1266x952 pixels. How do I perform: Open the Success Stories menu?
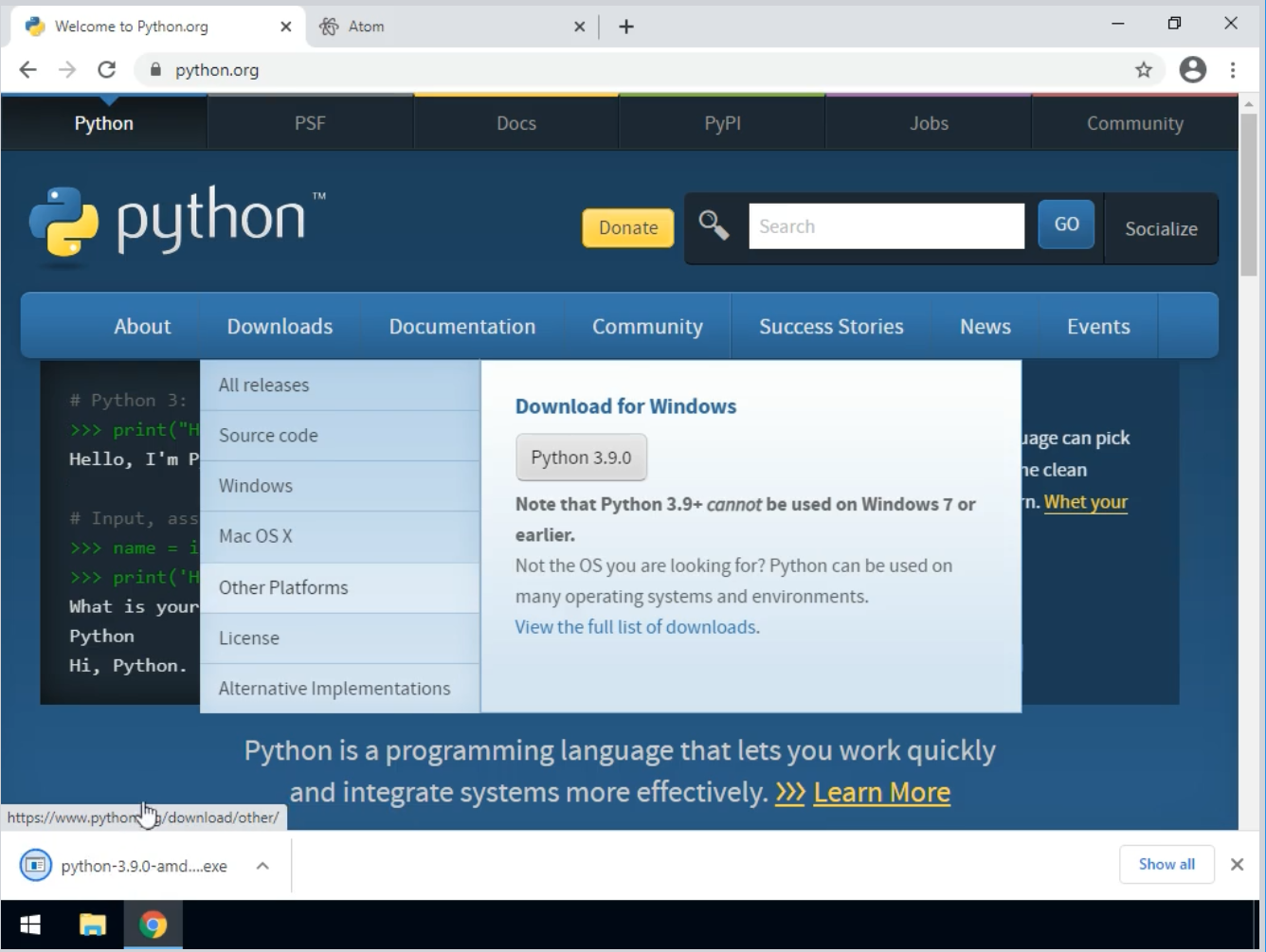click(x=831, y=326)
